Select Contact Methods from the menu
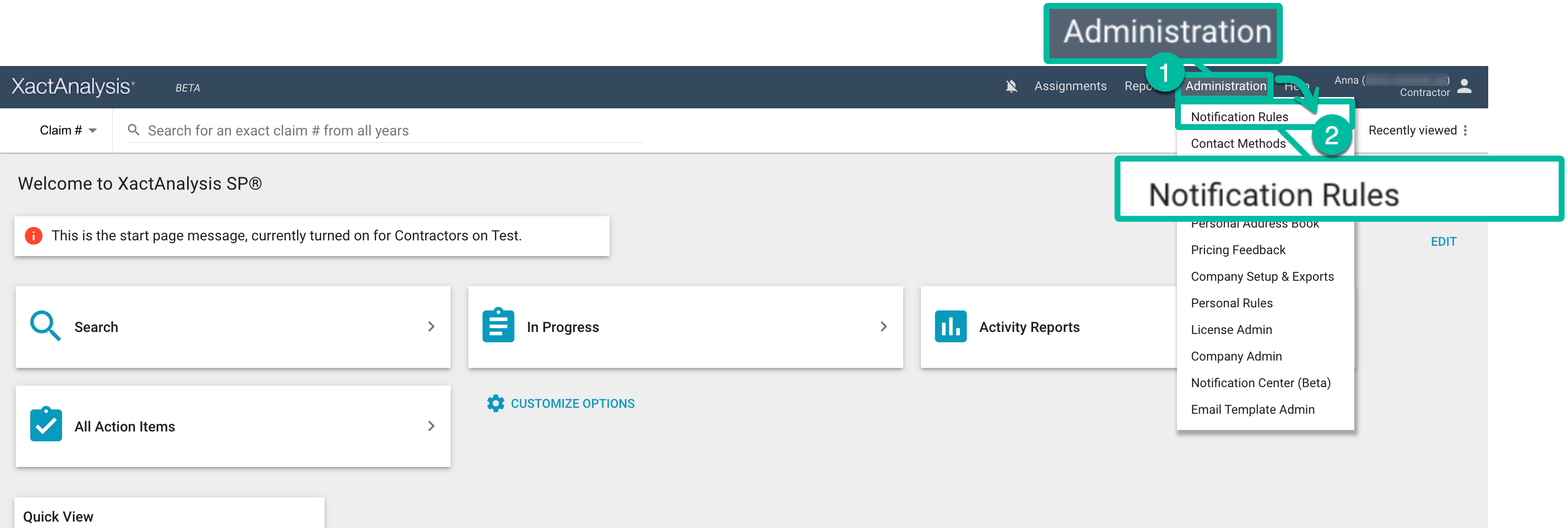The height and width of the screenshot is (528, 1568). (1238, 143)
